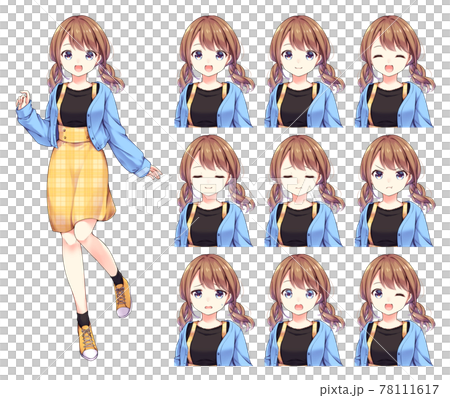The height and width of the screenshot is (398, 450).
Task: Select the open-mouth smiling portrait
Action: [x=214, y=71]
